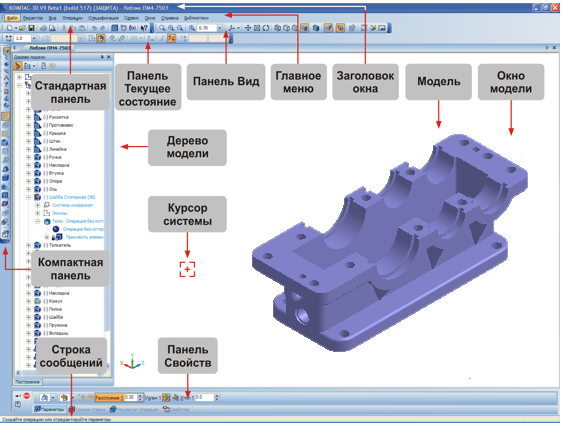Open file using the folder icon
This screenshot has height=426, width=563.
pyautogui.click(x=22, y=28)
